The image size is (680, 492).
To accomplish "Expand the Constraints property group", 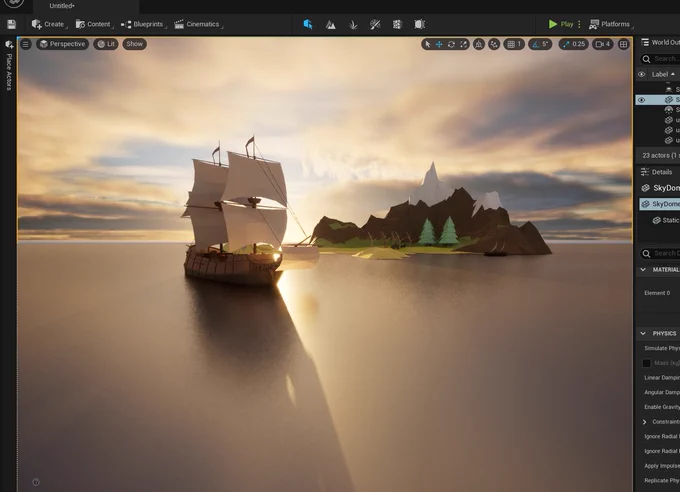I will (644, 422).
